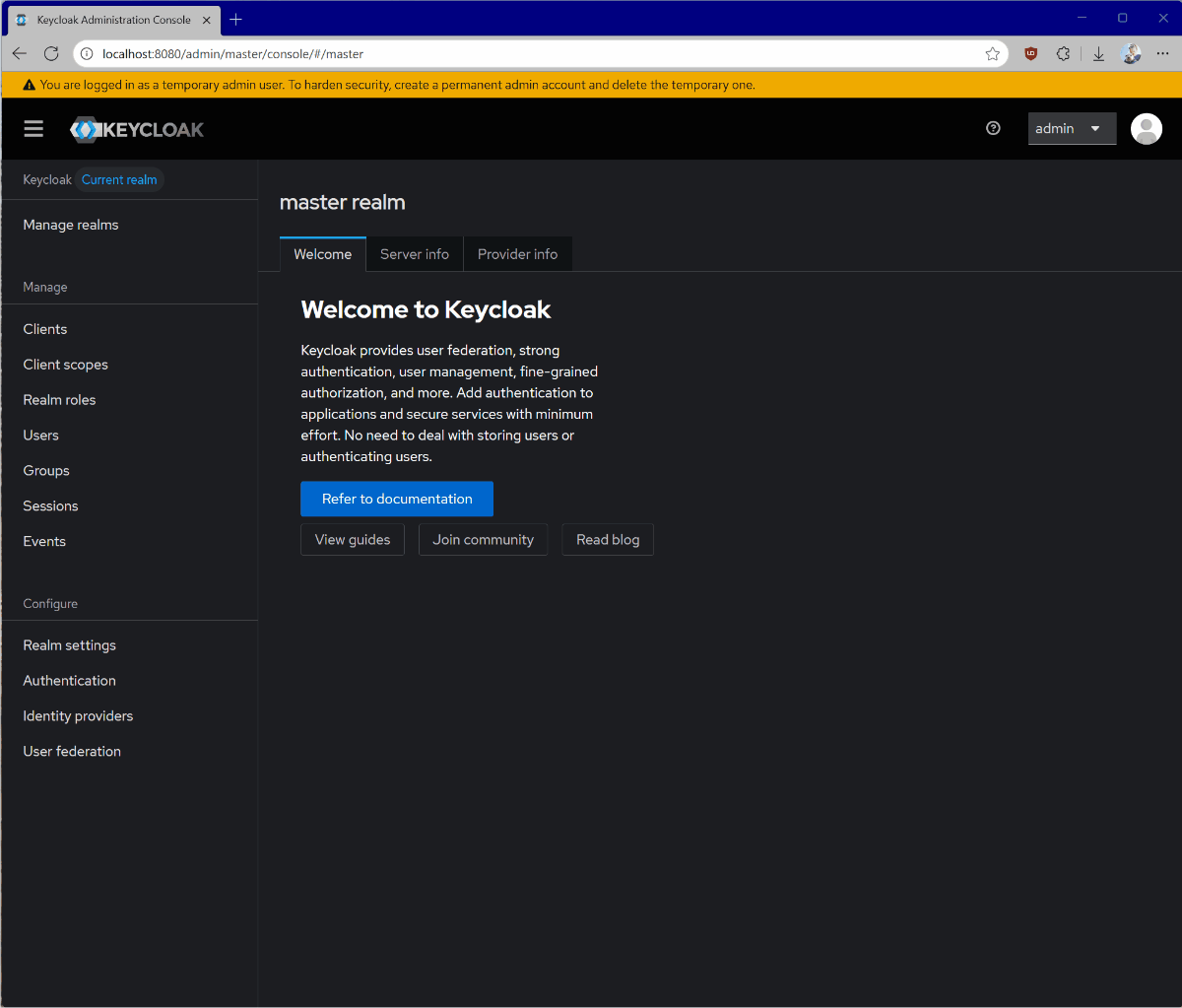Viewport: 1182px width, 1008px height.
Task: Click the Keycloak logo
Action: (136, 128)
